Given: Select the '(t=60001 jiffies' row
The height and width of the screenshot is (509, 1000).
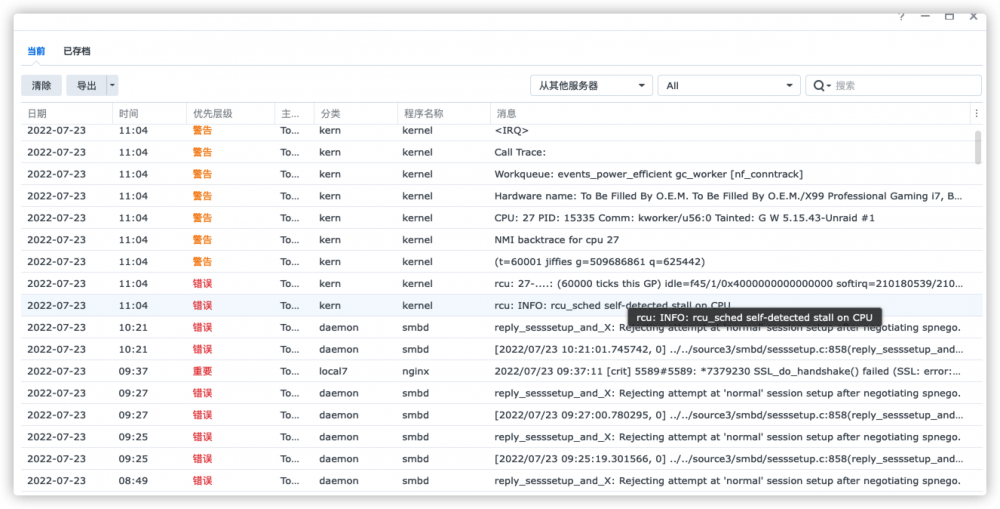Looking at the screenshot, I should click(x=501, y=262).
